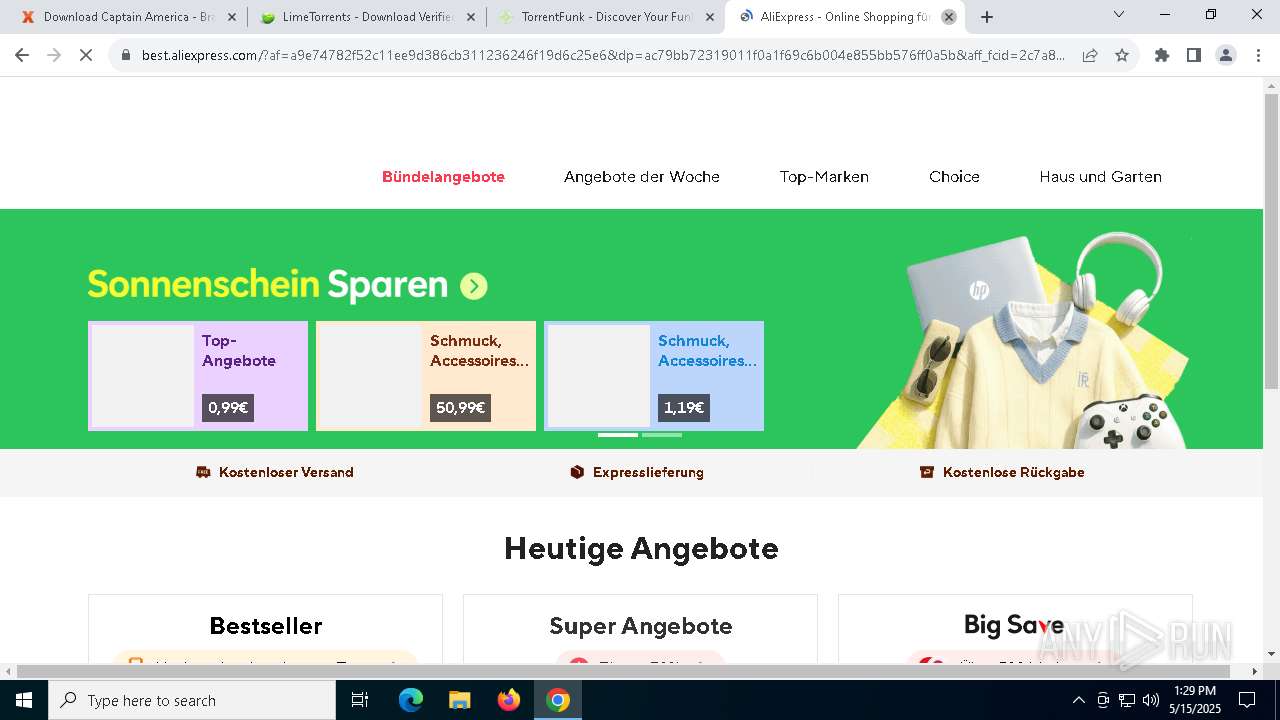Screen dimensions: 1280x720
Task: Open Task View on taskbar
Action: [x=360, y=700]
